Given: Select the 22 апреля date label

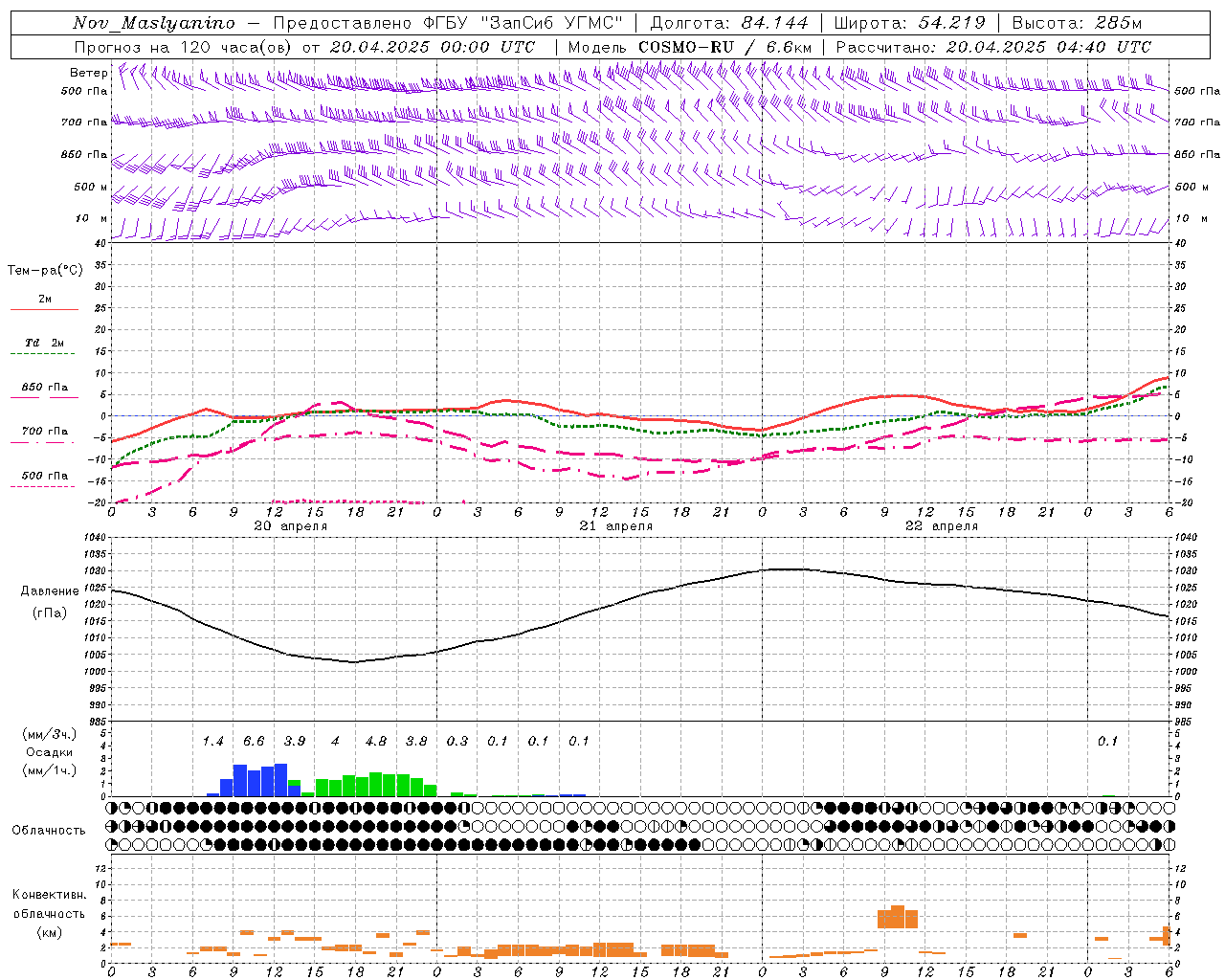Looking at the screenshot, I should click(941, 525).
